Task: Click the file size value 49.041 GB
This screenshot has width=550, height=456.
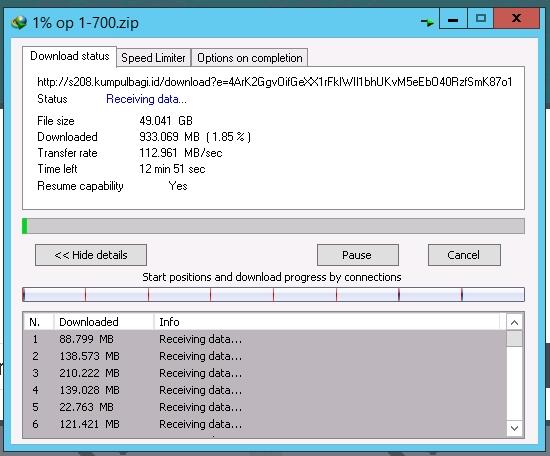Action: tap(166, 121)
